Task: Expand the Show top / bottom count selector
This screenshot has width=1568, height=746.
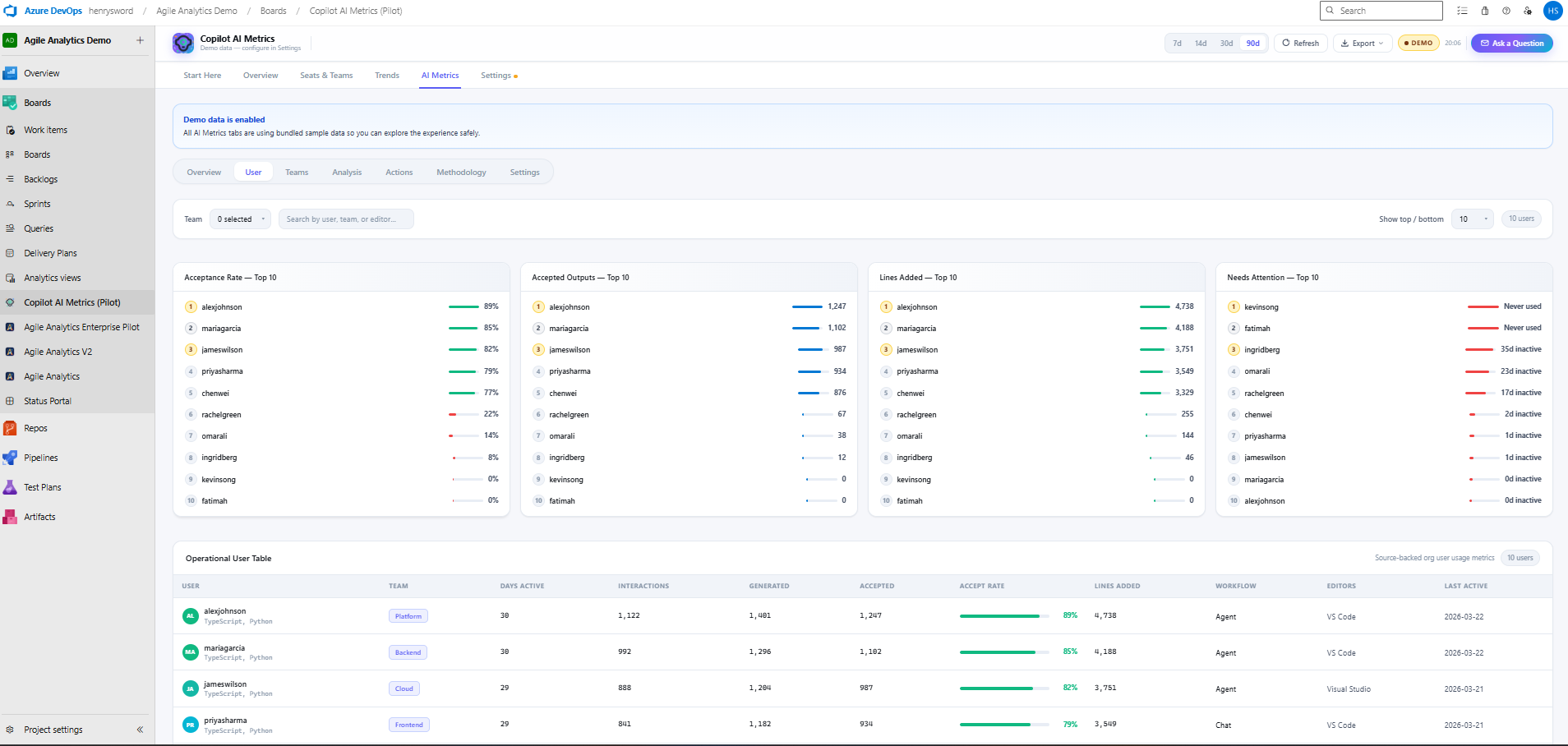Action: (x=1471, y=219)
